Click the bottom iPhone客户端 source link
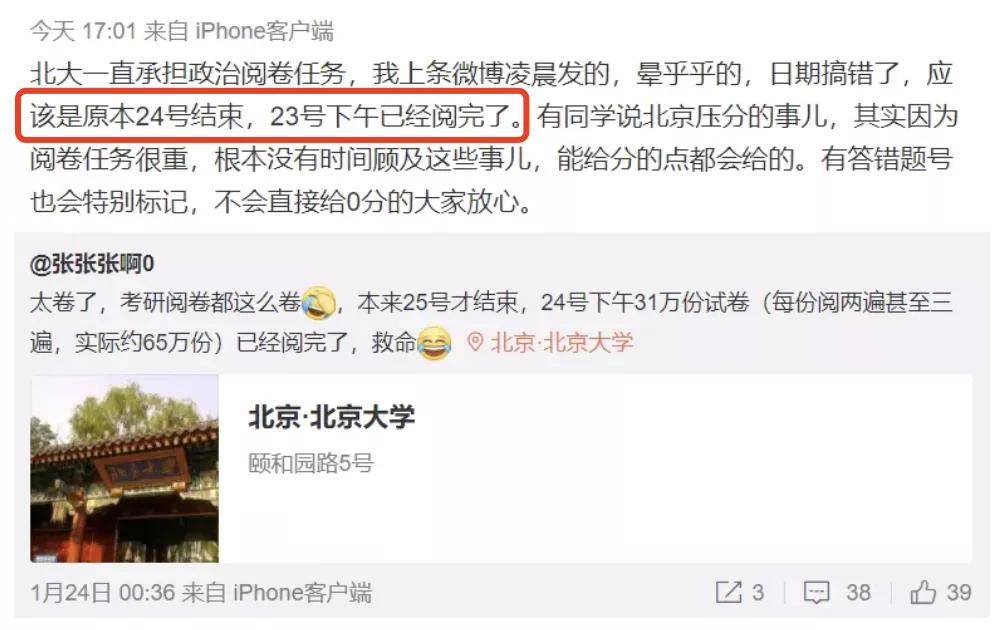The width and height of the screenshot is (1000, 630). [x=302, y=592]
